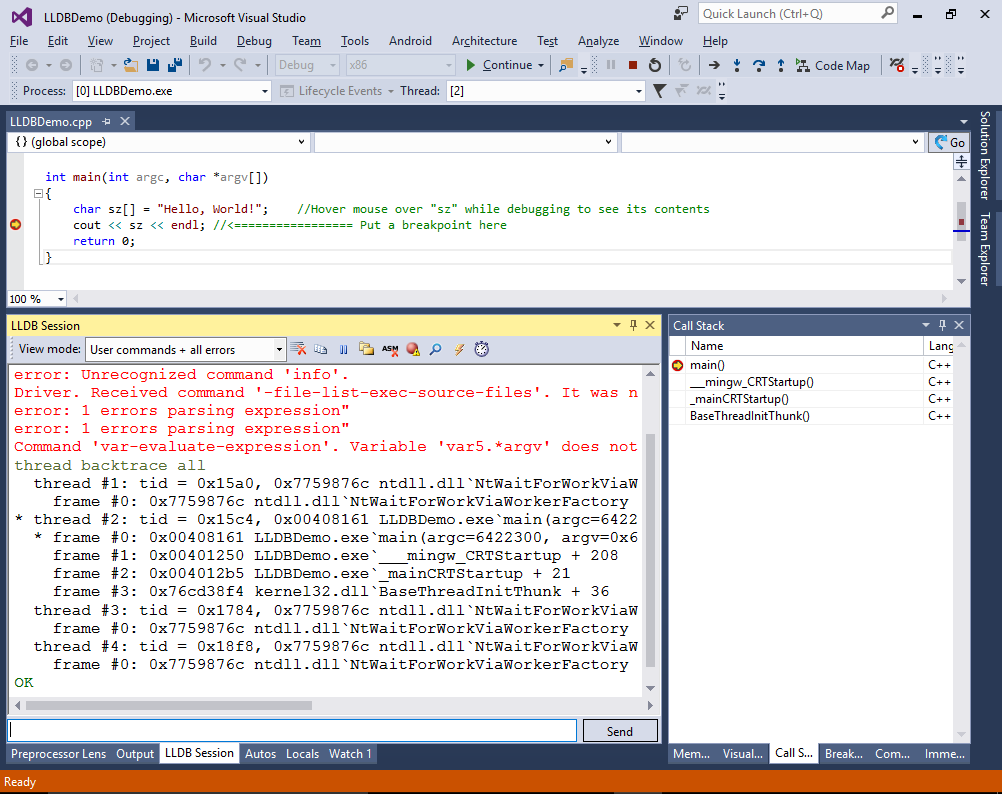Screen dimensions: 1002x794
Task: Select the BaseThreadInitThunk() call stack row
Action: (810, 416)
